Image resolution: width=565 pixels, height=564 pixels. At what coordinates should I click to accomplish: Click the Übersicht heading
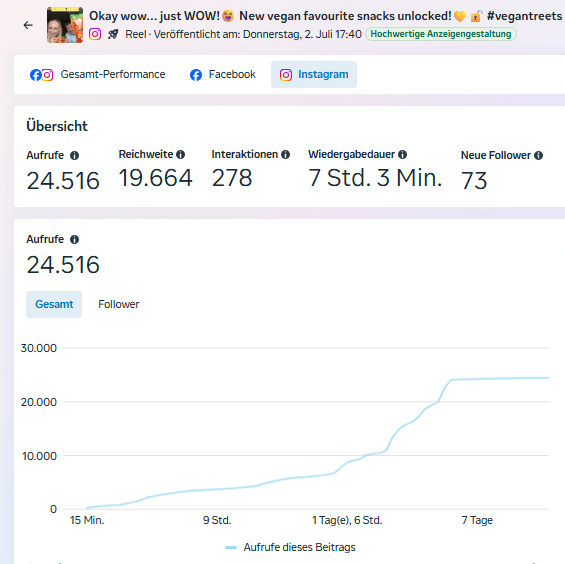tap(57, 126)
